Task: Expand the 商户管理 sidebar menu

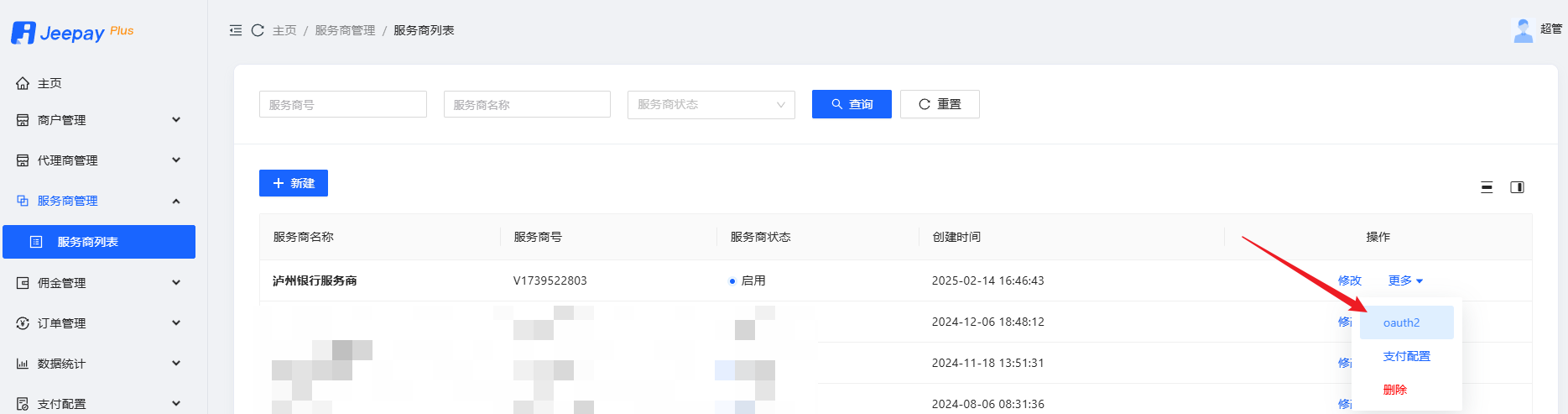Action: coord(99,120)
